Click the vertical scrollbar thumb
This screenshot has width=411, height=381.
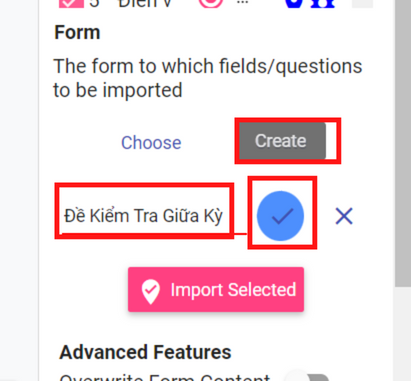403,143
